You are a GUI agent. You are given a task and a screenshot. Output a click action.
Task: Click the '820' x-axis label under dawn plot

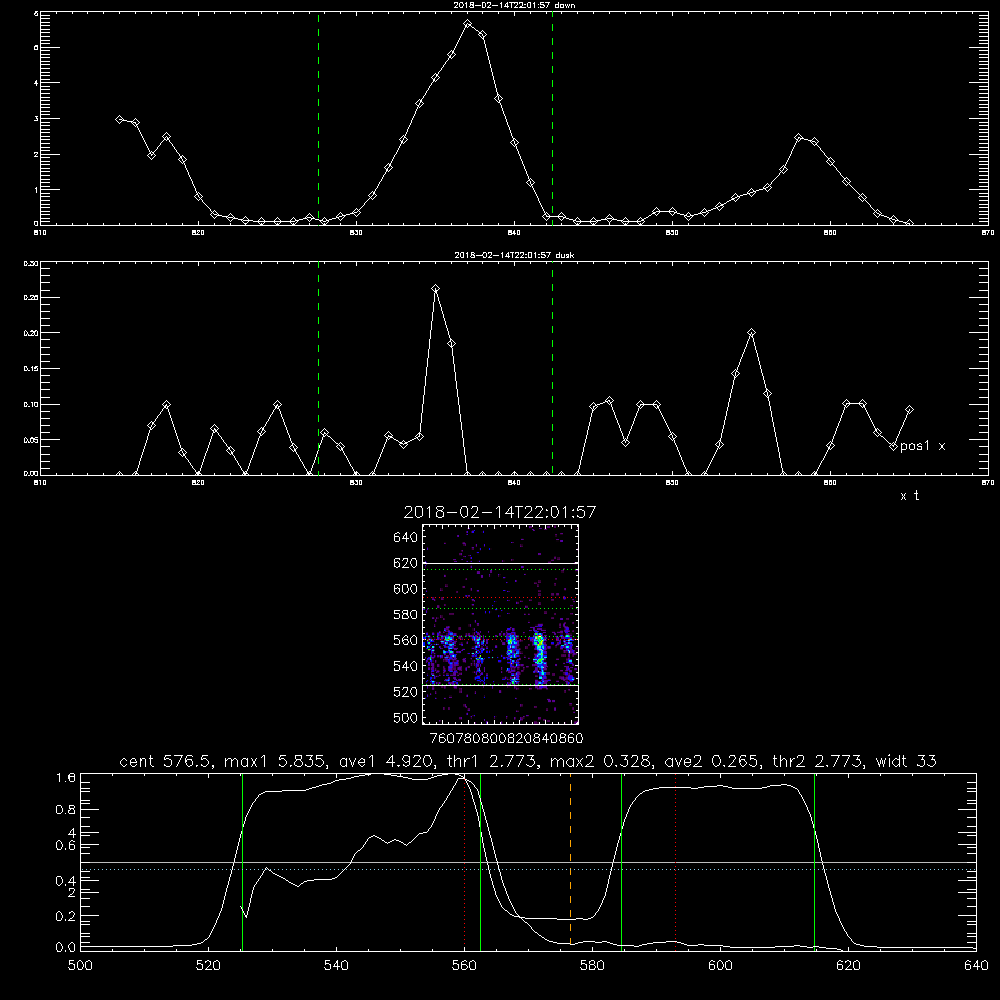(x=198, y=233)
